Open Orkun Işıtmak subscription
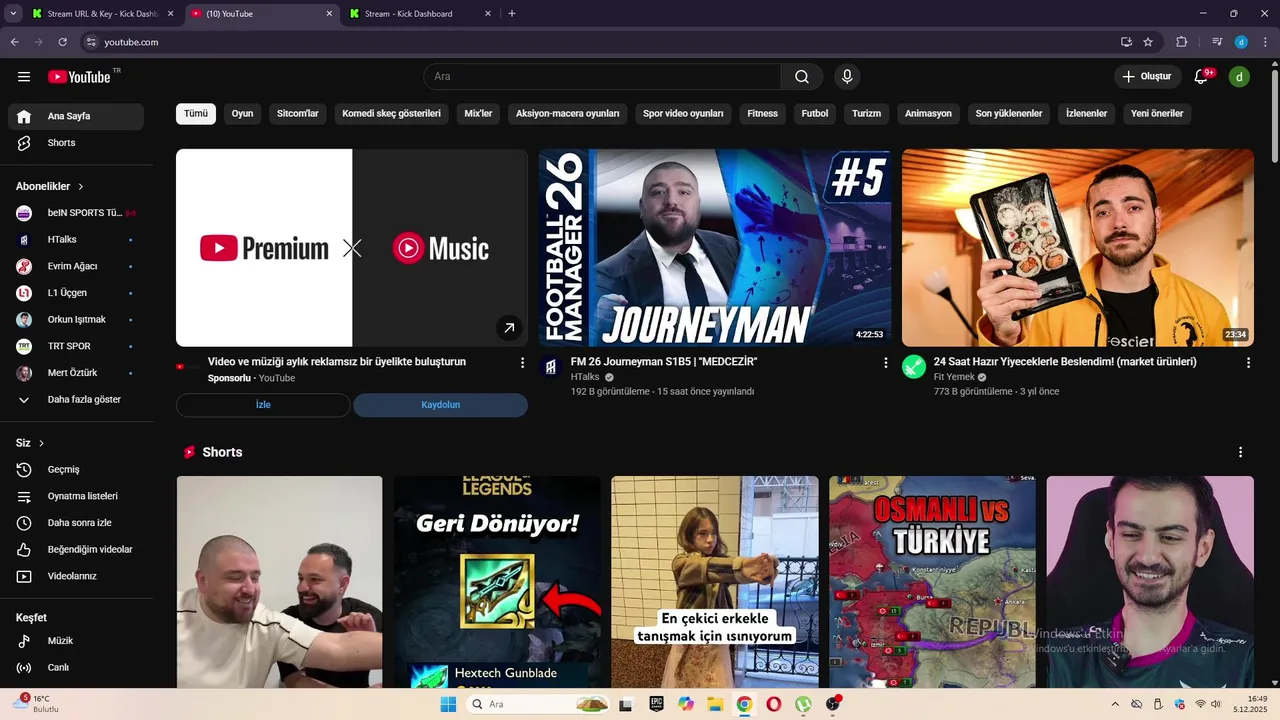1280x720 pixels. [76, 320]
